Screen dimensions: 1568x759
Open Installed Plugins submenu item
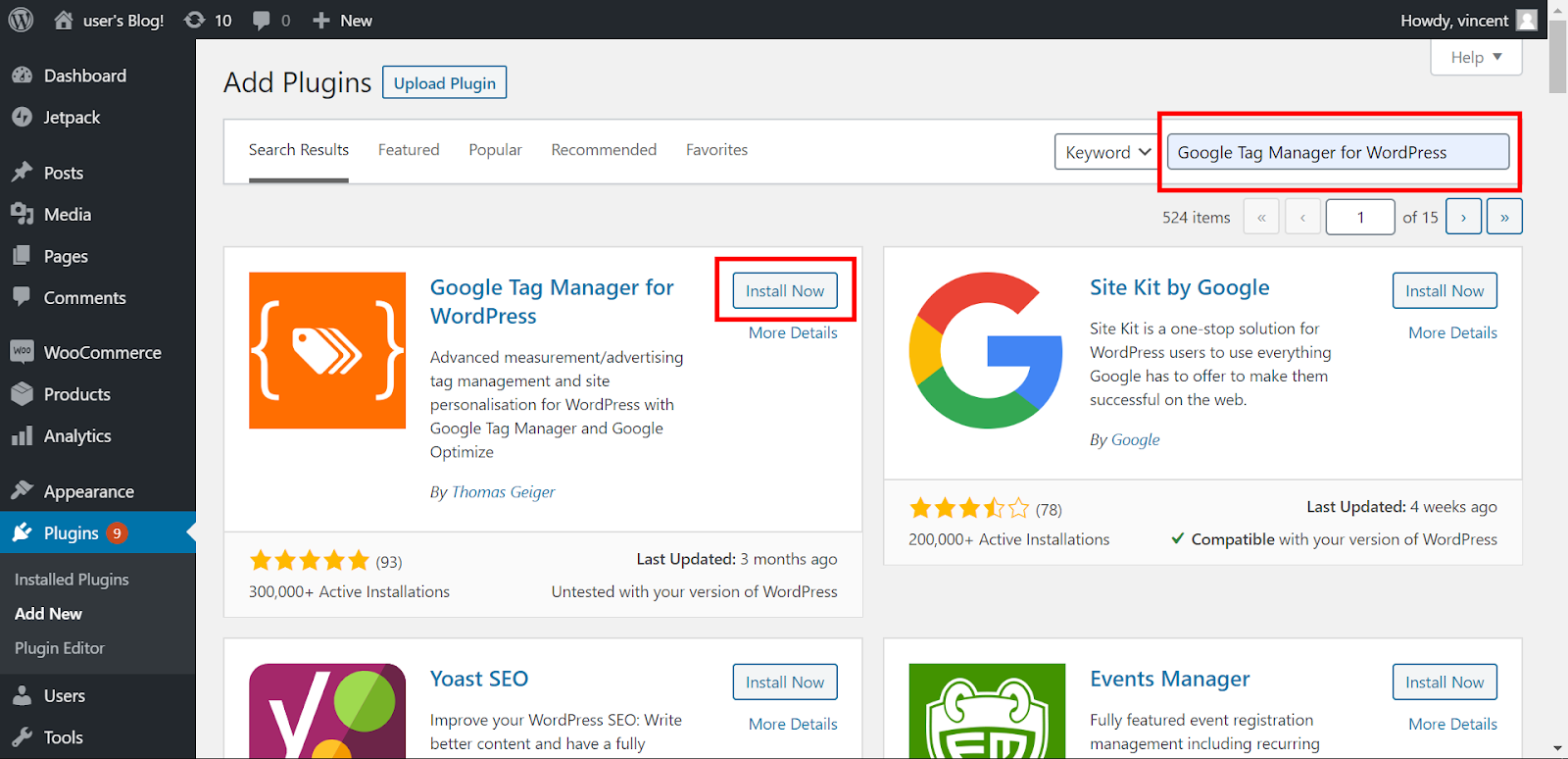72,580
